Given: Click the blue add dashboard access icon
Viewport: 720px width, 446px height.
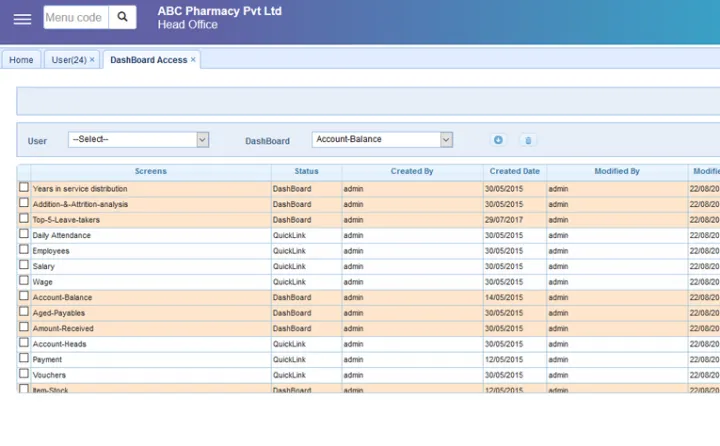Looking at the screenshot, I should click(498, 141).
